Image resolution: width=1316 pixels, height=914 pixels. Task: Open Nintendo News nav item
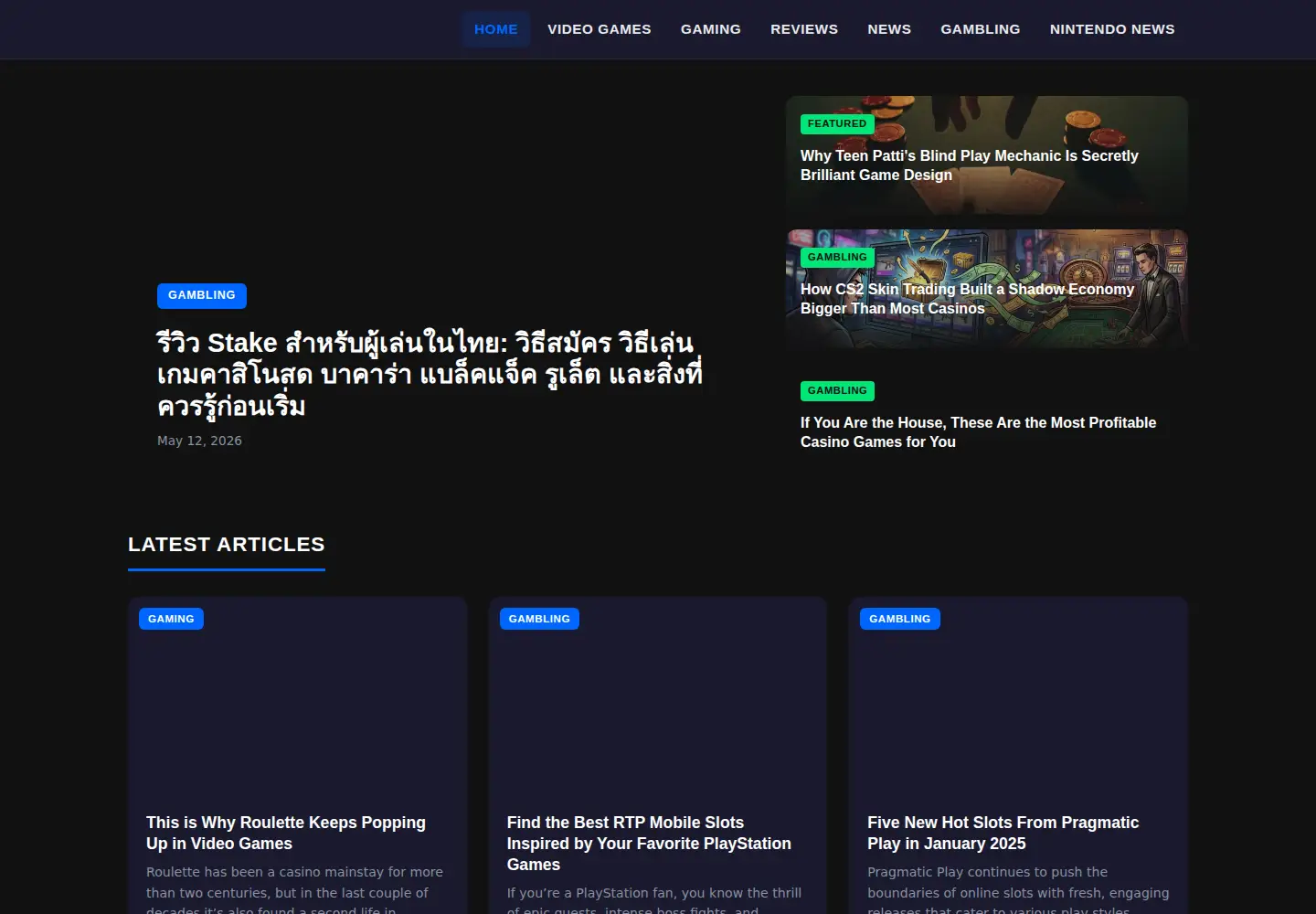coord(1112,29)
